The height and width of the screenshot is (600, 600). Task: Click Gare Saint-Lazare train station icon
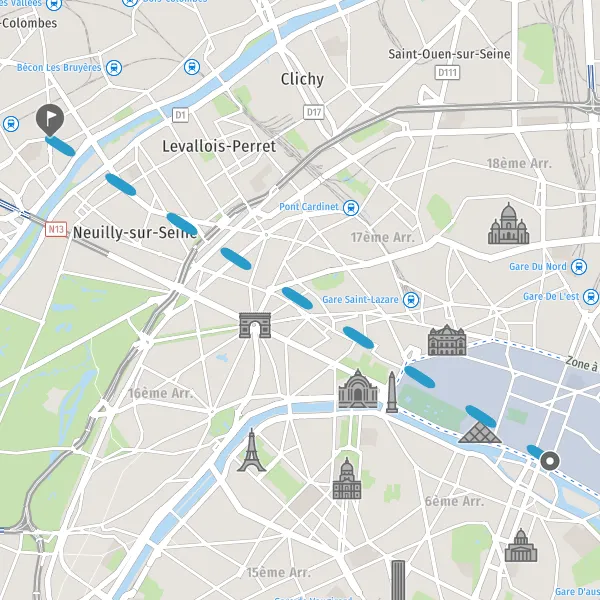pyautogui.click(x=411, y=300)
